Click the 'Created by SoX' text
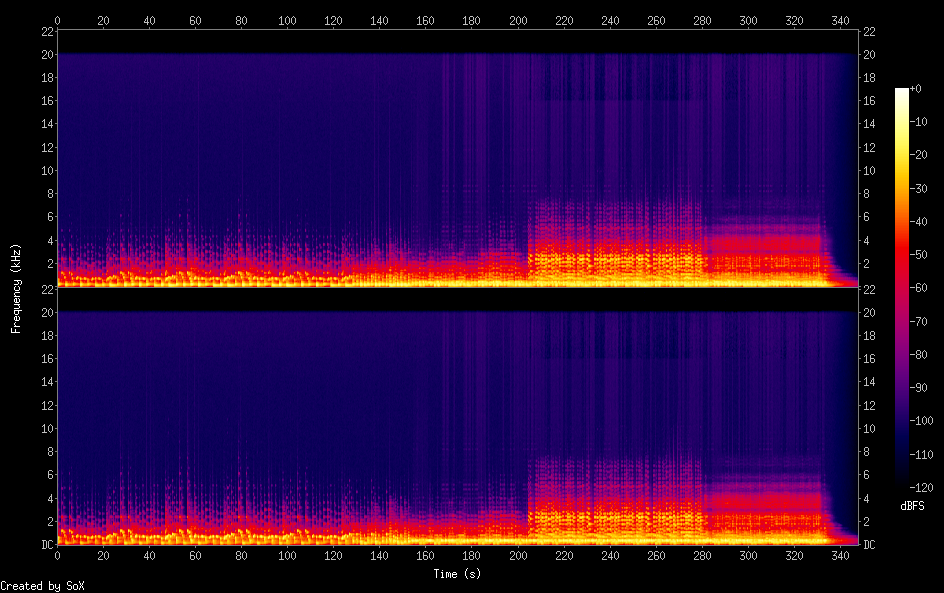The height and width of the screenshot is (593, 944). pos(35,586)
